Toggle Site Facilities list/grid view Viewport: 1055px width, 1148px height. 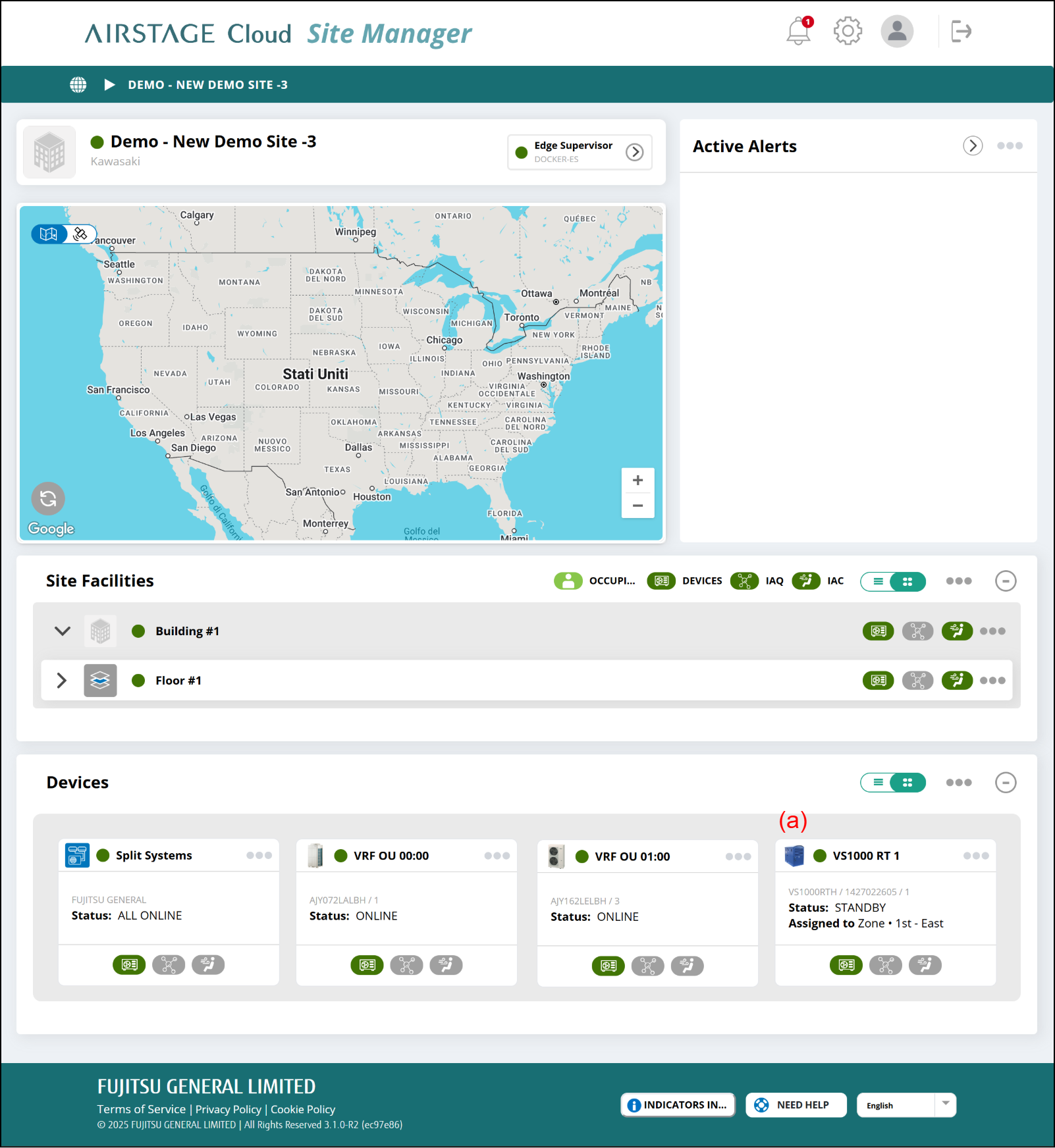point(892,581)
